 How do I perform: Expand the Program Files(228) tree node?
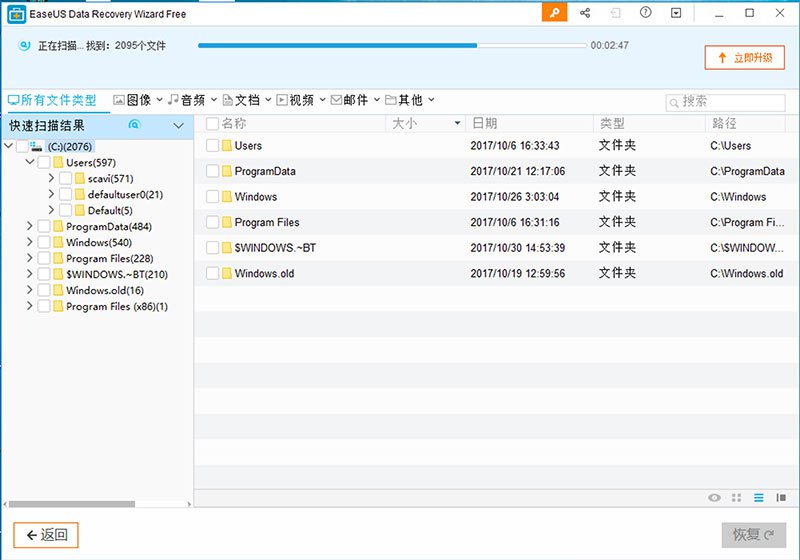coord(30,258)
